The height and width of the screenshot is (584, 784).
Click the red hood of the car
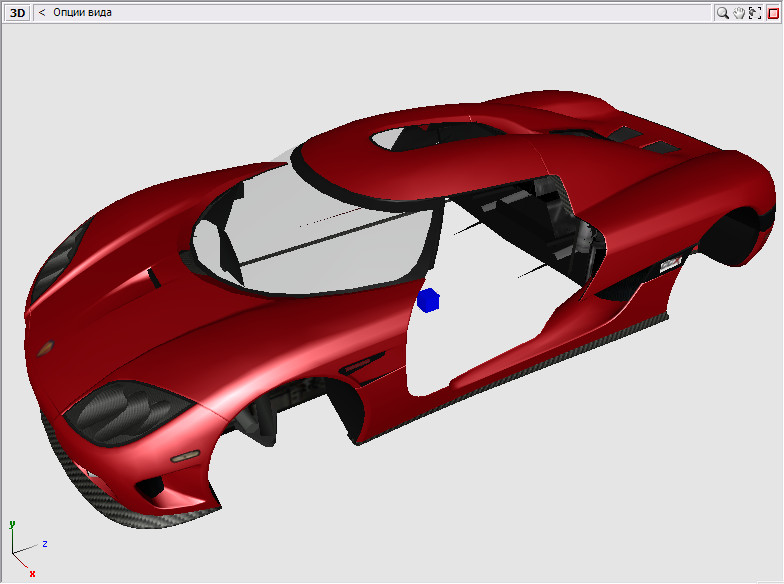point(150,320)
